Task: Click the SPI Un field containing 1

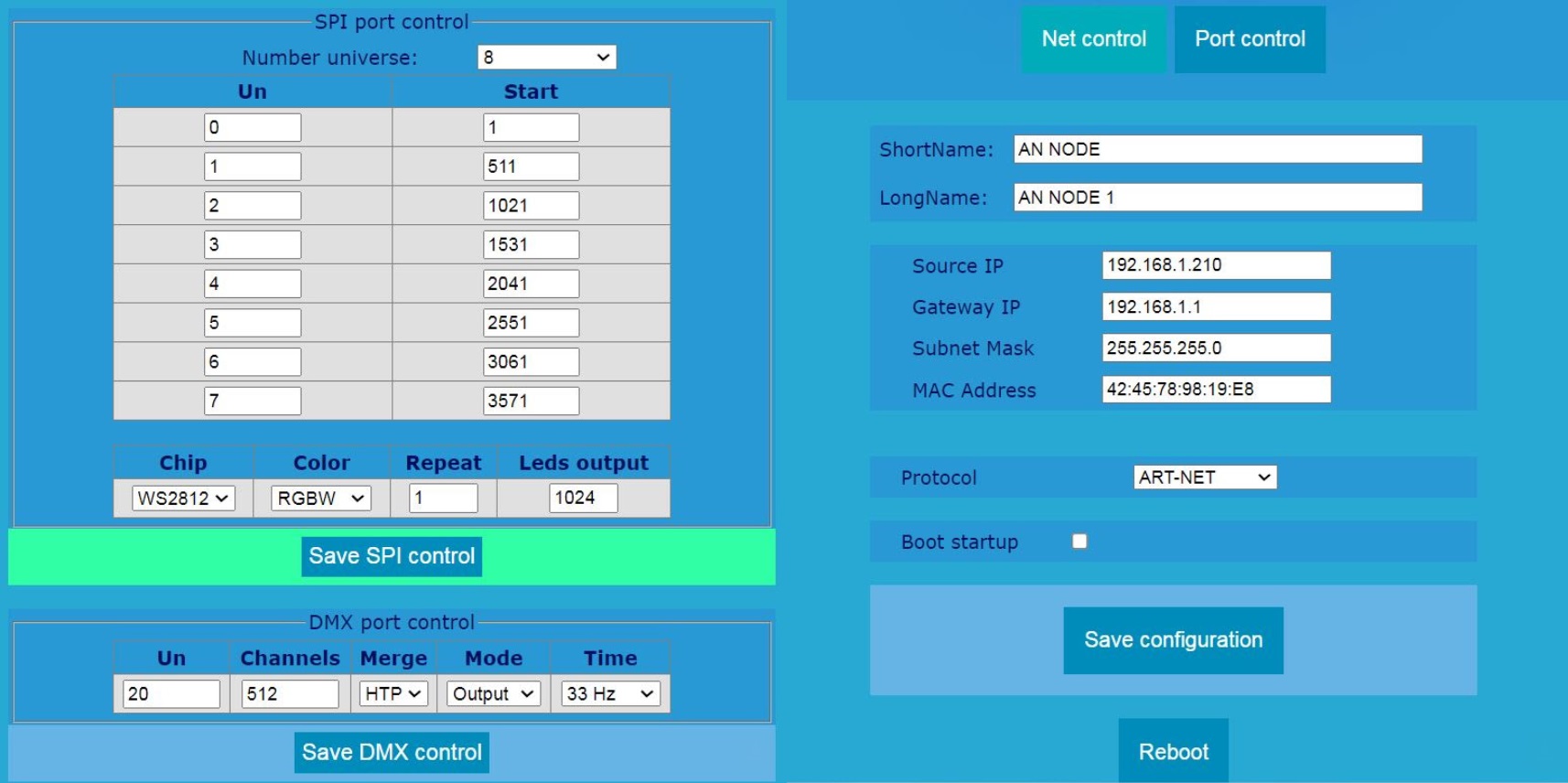Action: tap(252, 166)
